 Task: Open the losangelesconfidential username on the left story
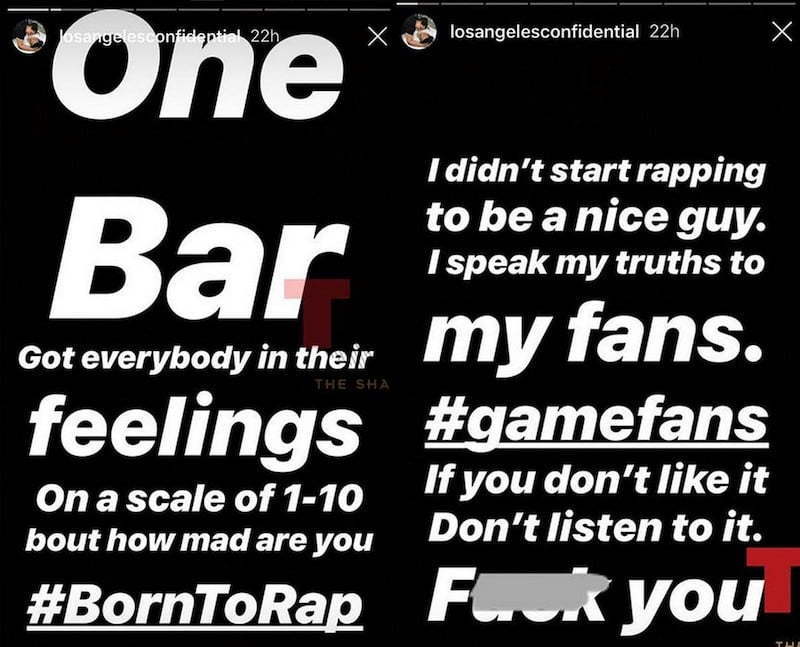[149, 36]
